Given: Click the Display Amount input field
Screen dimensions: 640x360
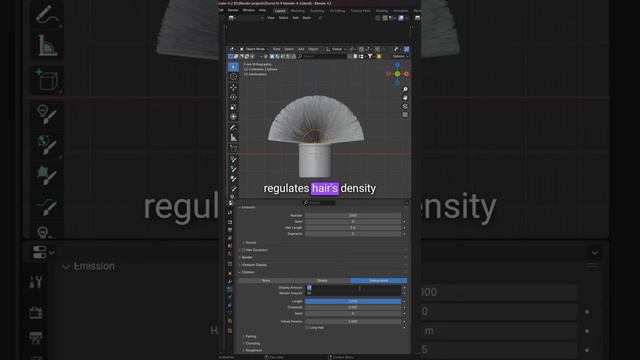Looking at the screenshot, I should [x=353, y=287].
